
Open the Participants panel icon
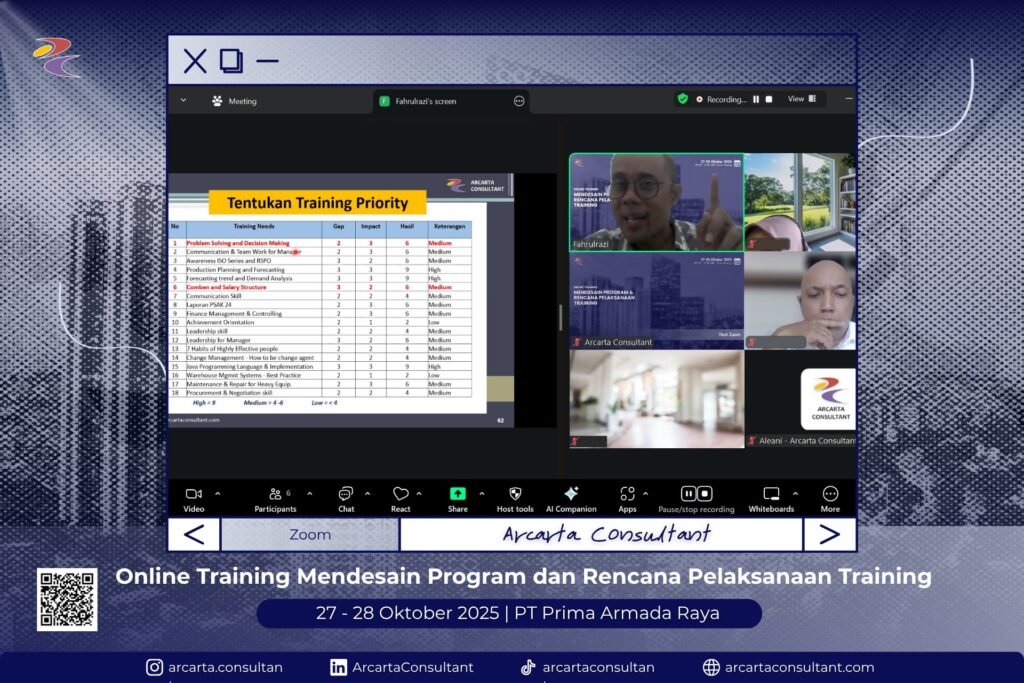point(276,494)
